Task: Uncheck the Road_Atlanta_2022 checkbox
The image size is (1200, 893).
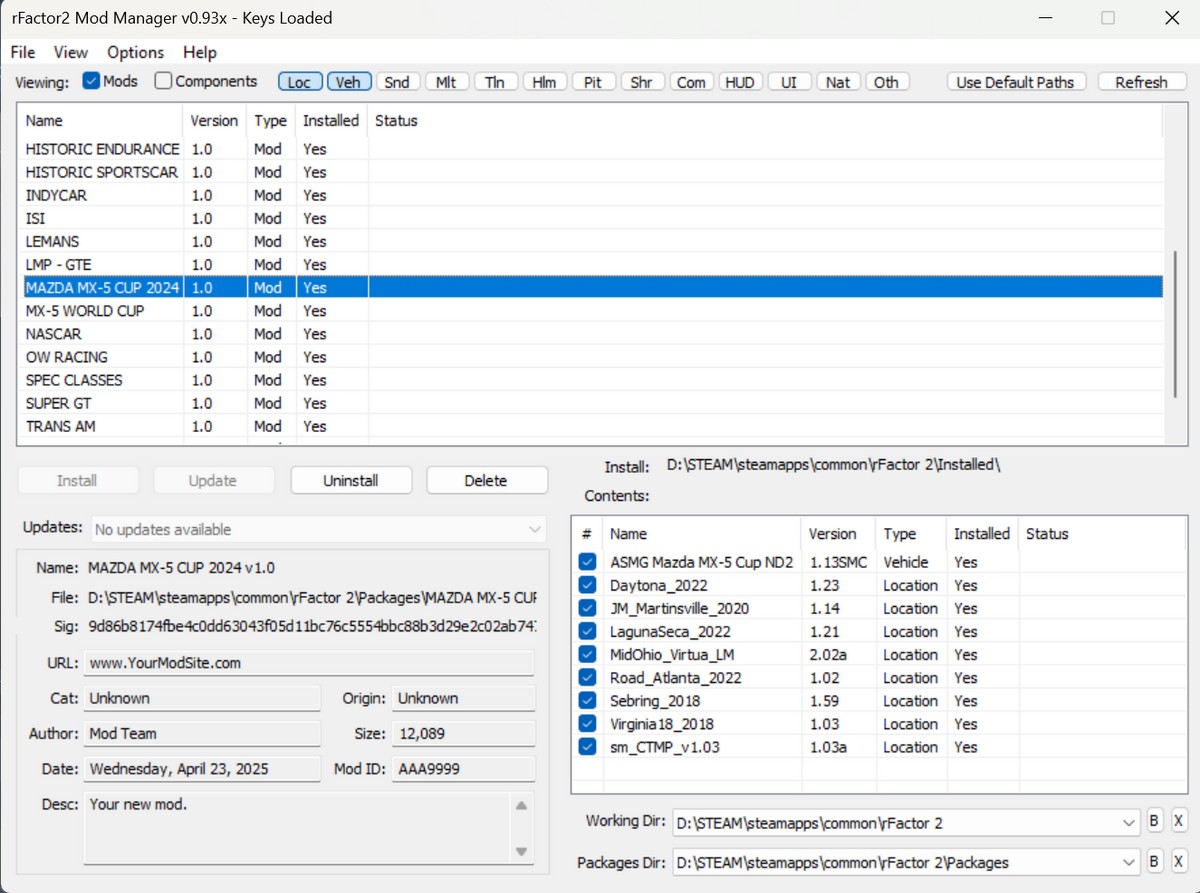Action: tap(588, 677)
